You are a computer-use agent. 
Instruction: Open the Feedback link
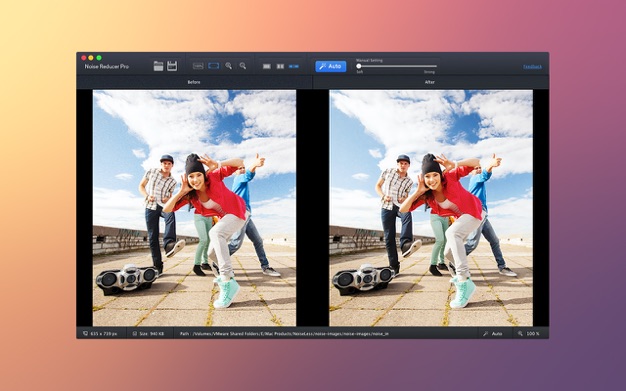(533, 67)
